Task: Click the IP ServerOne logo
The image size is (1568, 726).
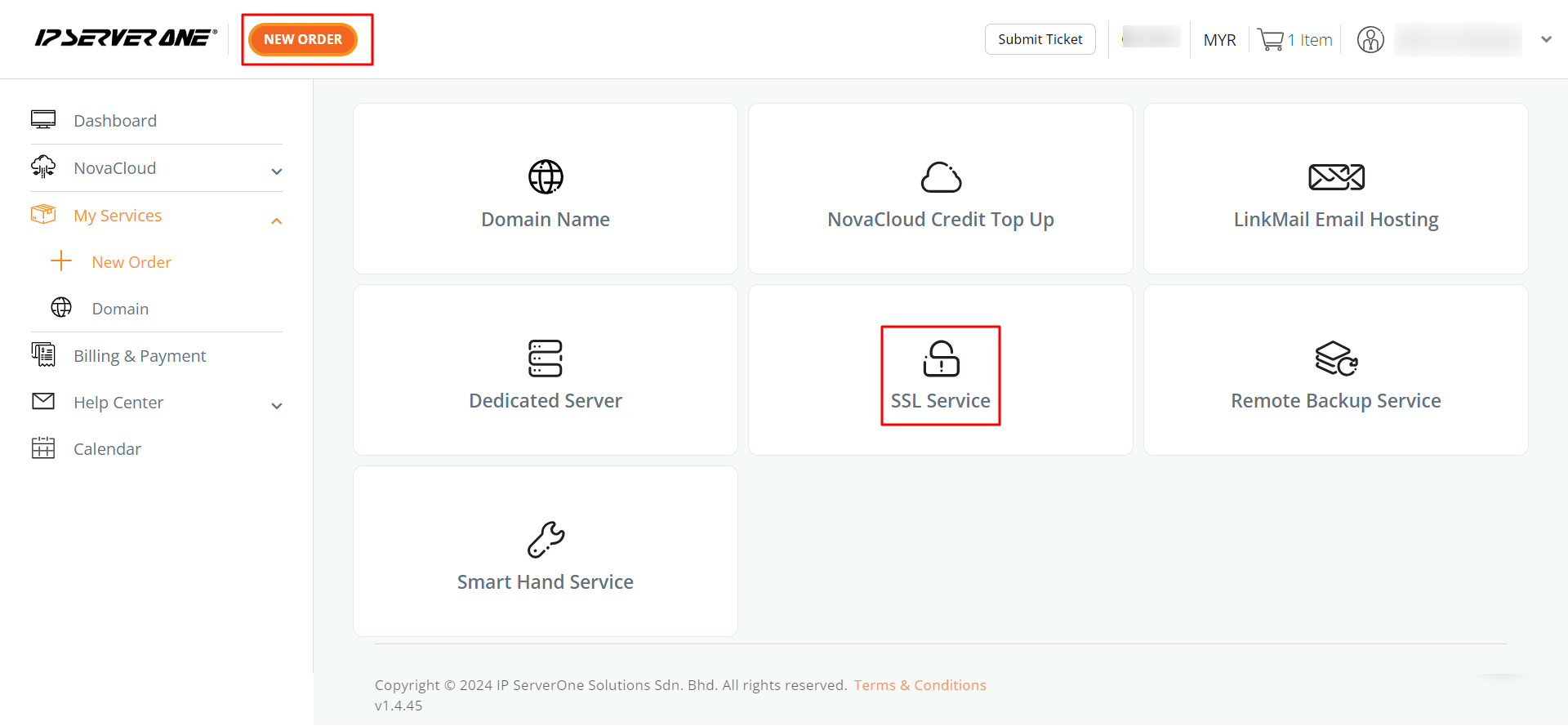Action: pos(126,38)
